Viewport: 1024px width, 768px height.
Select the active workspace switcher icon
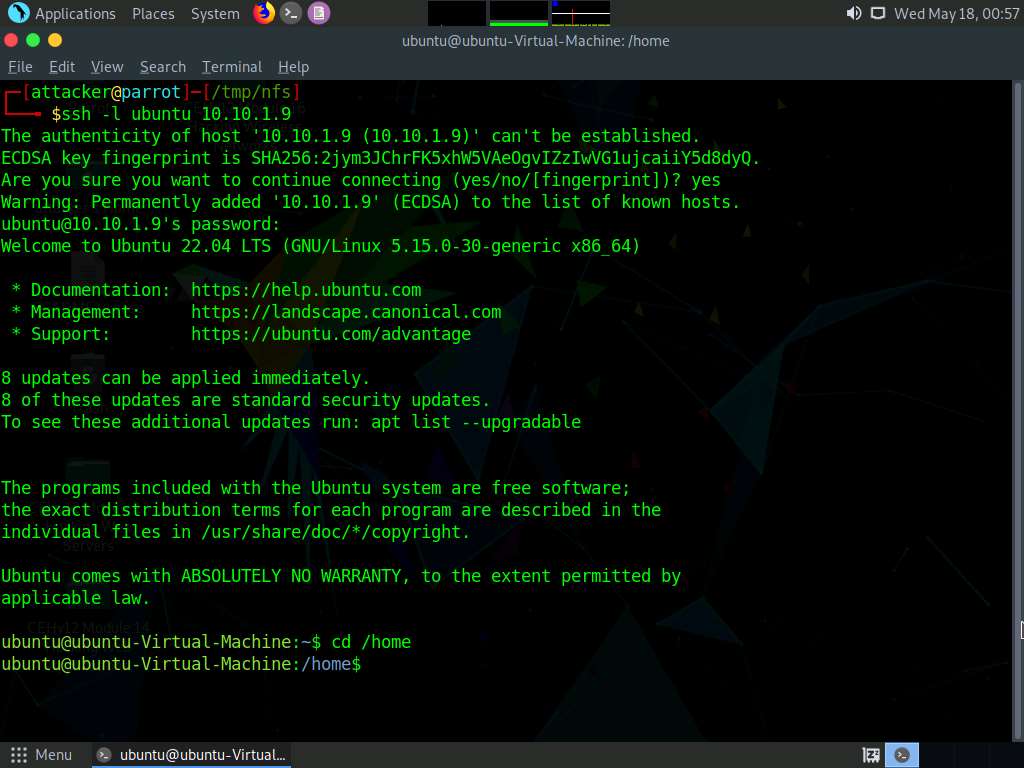[903, 755]
